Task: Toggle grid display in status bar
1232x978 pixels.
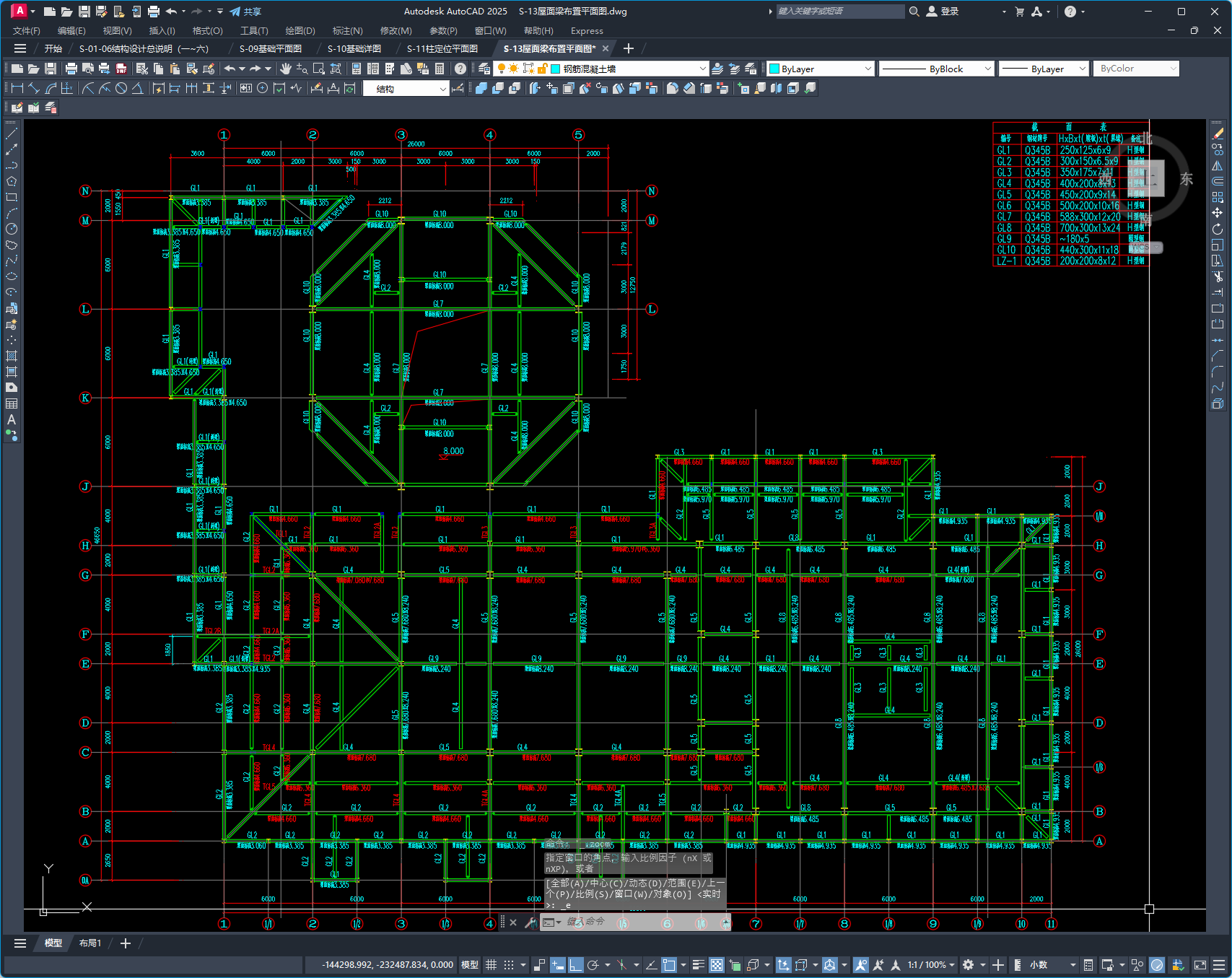Action: (491, 965)
